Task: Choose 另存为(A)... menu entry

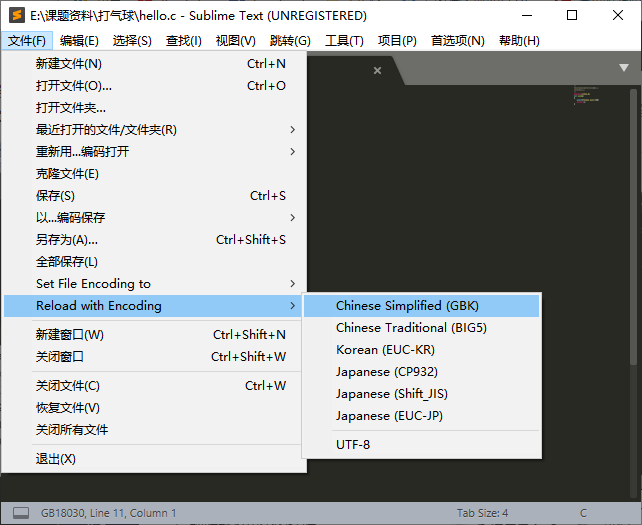Action: pos(154,240)
